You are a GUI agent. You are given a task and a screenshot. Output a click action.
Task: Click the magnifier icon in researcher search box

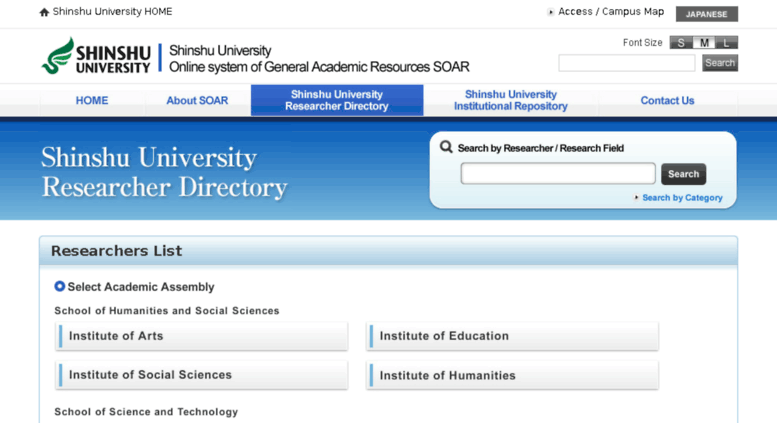pos(446,147)
